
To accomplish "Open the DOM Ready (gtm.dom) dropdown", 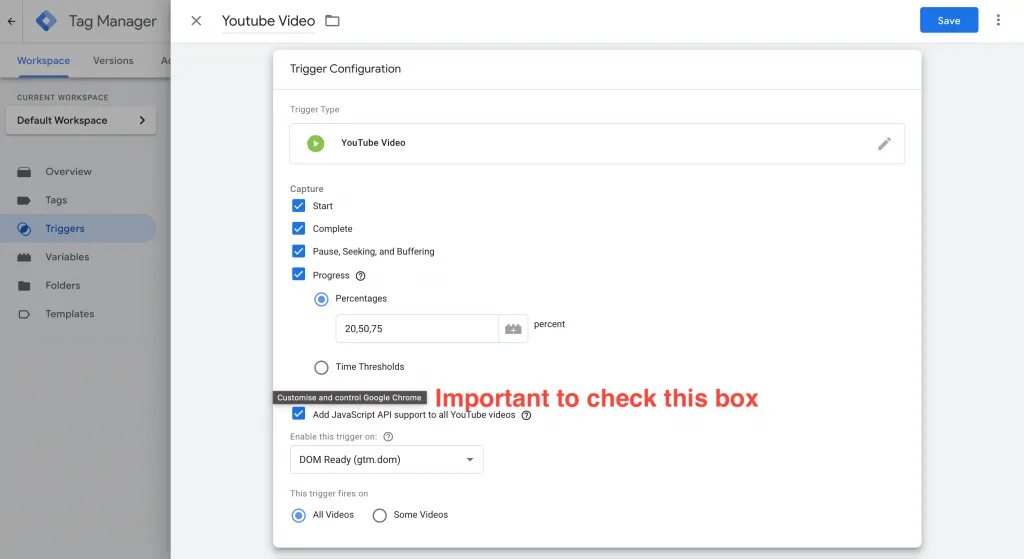I will [387, 460].
